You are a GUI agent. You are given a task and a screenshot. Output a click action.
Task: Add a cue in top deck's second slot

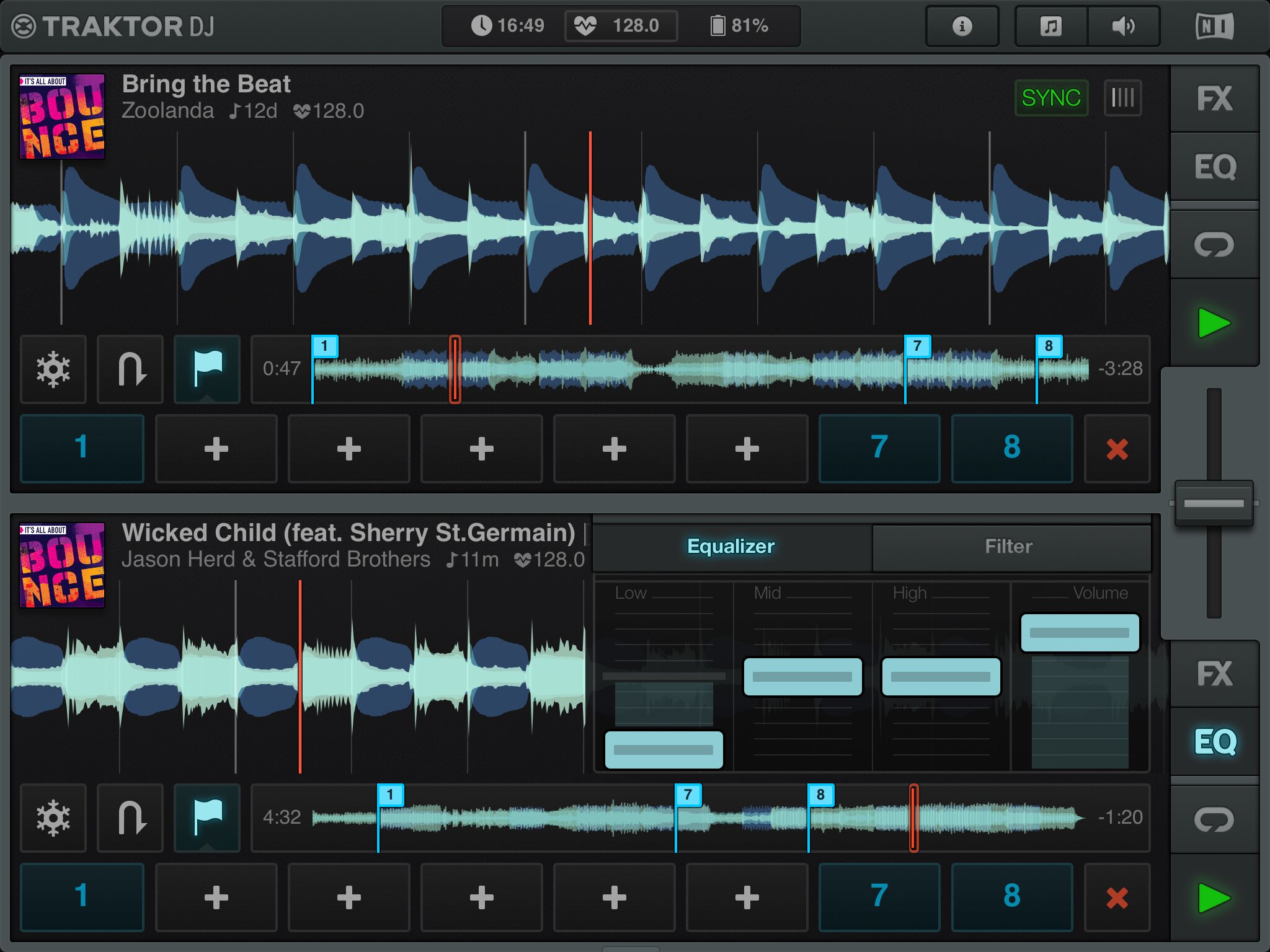pyautogui.click(x=216, y=448)
